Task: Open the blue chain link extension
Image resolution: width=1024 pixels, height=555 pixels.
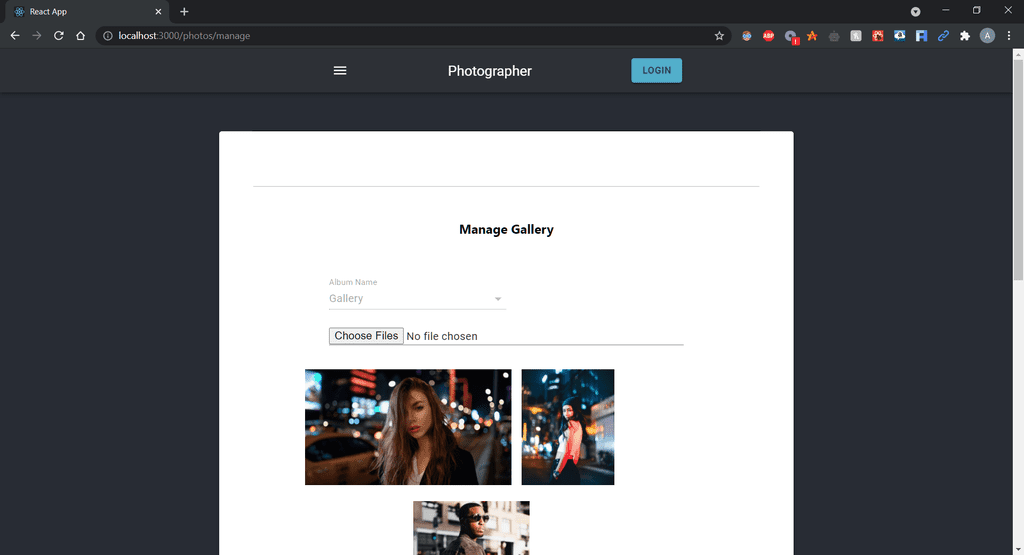Action: click(943, 36)
